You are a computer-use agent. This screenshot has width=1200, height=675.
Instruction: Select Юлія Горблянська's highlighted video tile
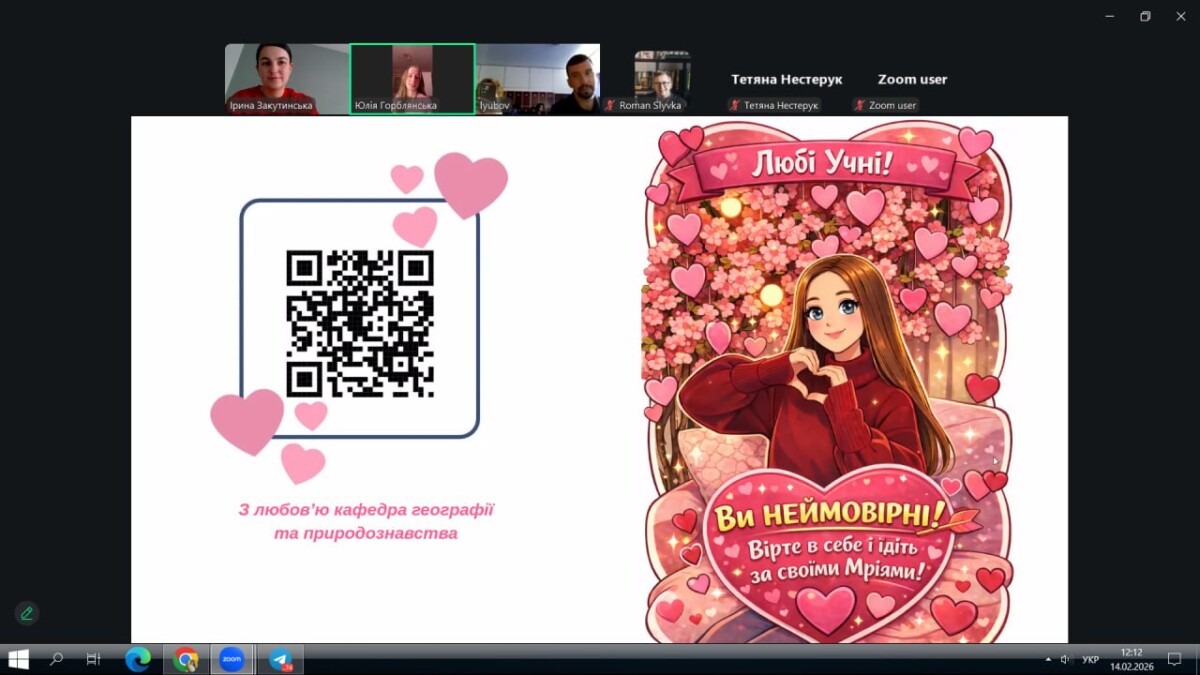pyautogui.click(x=411, y=78)
